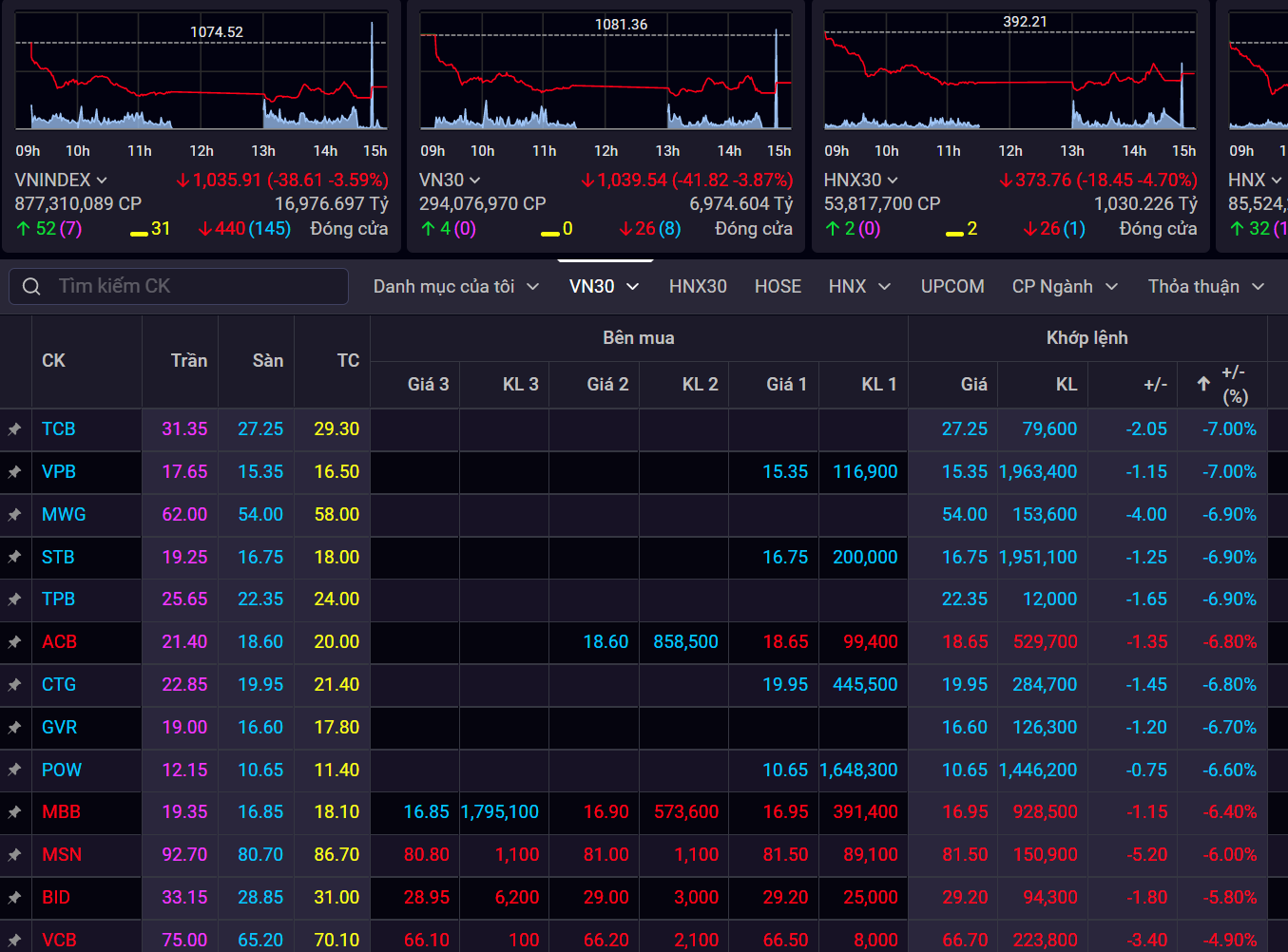Open the VNINDEX intraday chart
This screenshot has width=1288, height=952.
(x=202, y=71)
